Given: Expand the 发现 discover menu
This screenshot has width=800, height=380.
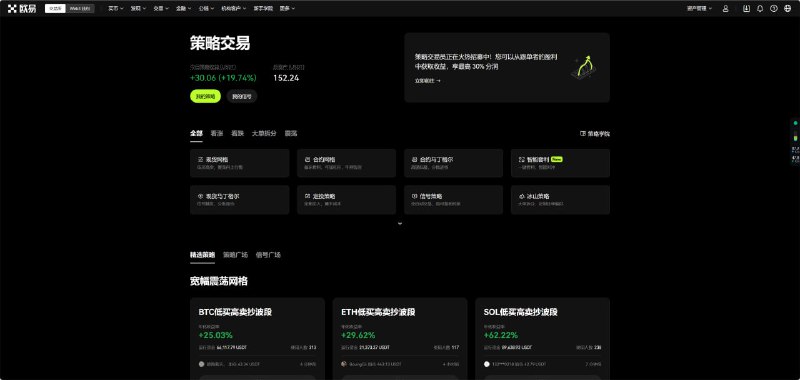Looking at the screenshot, I should point(138,9).
